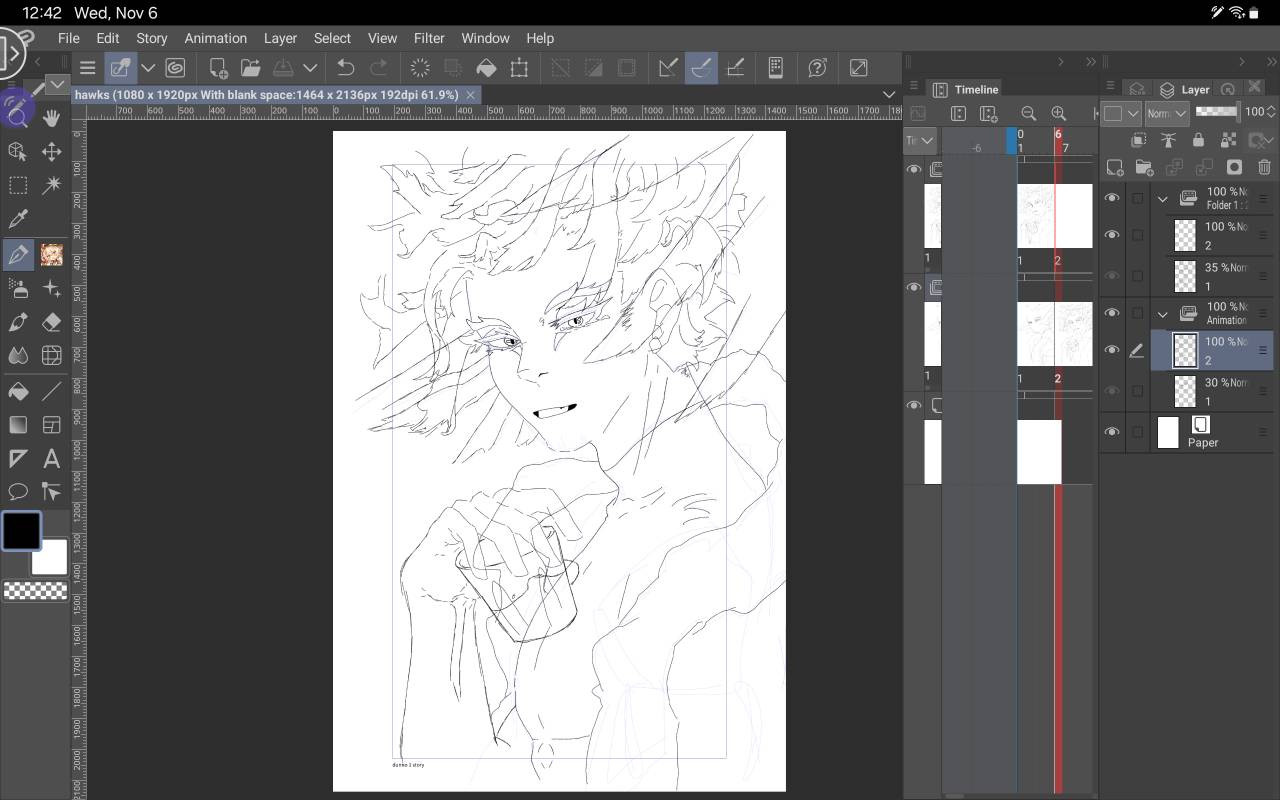Select the rectangular Selection area tool
Viewport: 1280px width, 800px height.
click(x=18, y=186)
